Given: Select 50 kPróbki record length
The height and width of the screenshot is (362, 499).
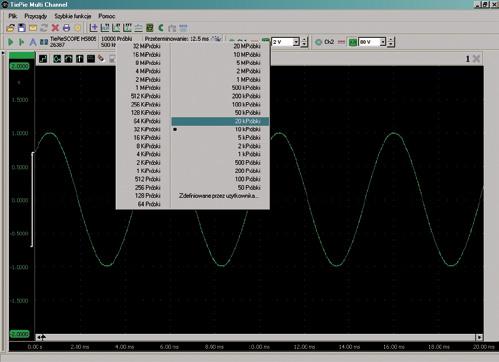Looking at the screenshot, I should (220, 113).
